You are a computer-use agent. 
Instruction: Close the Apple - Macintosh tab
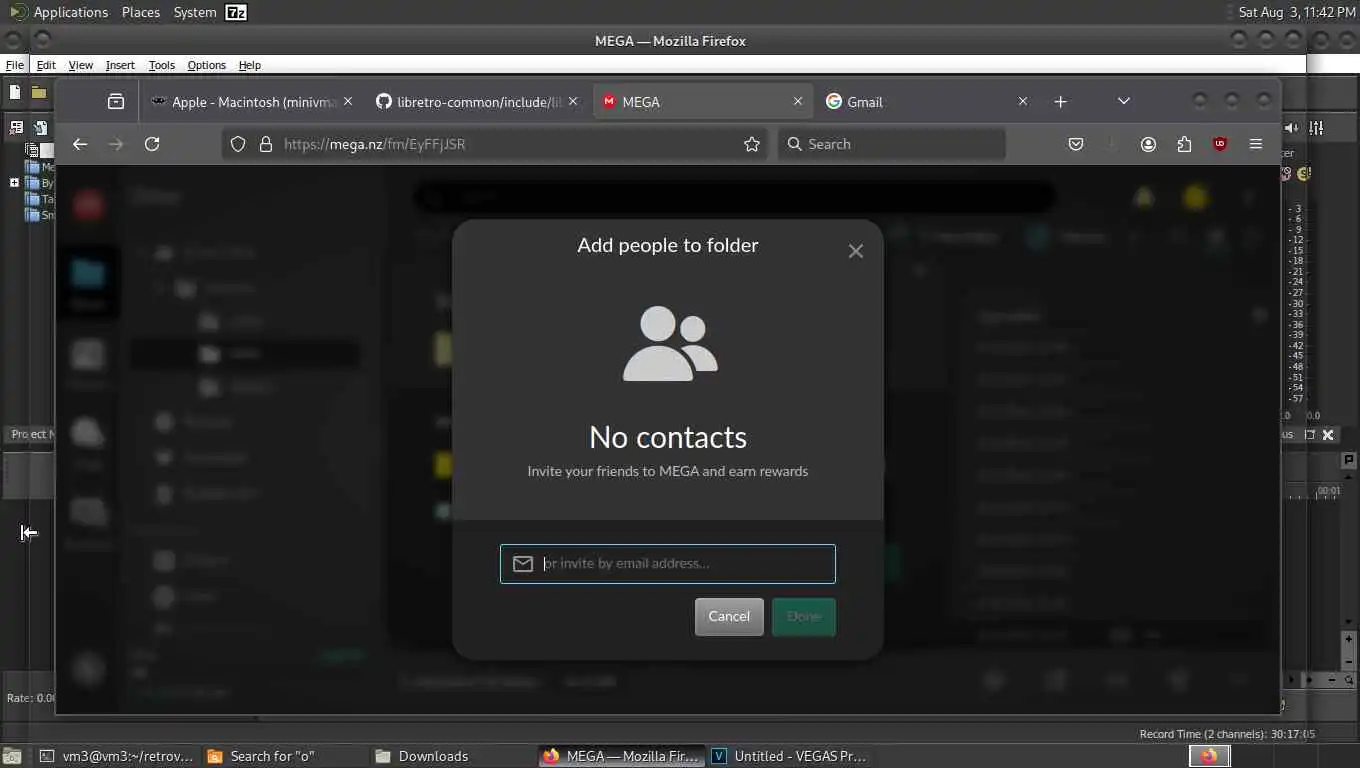348,101
